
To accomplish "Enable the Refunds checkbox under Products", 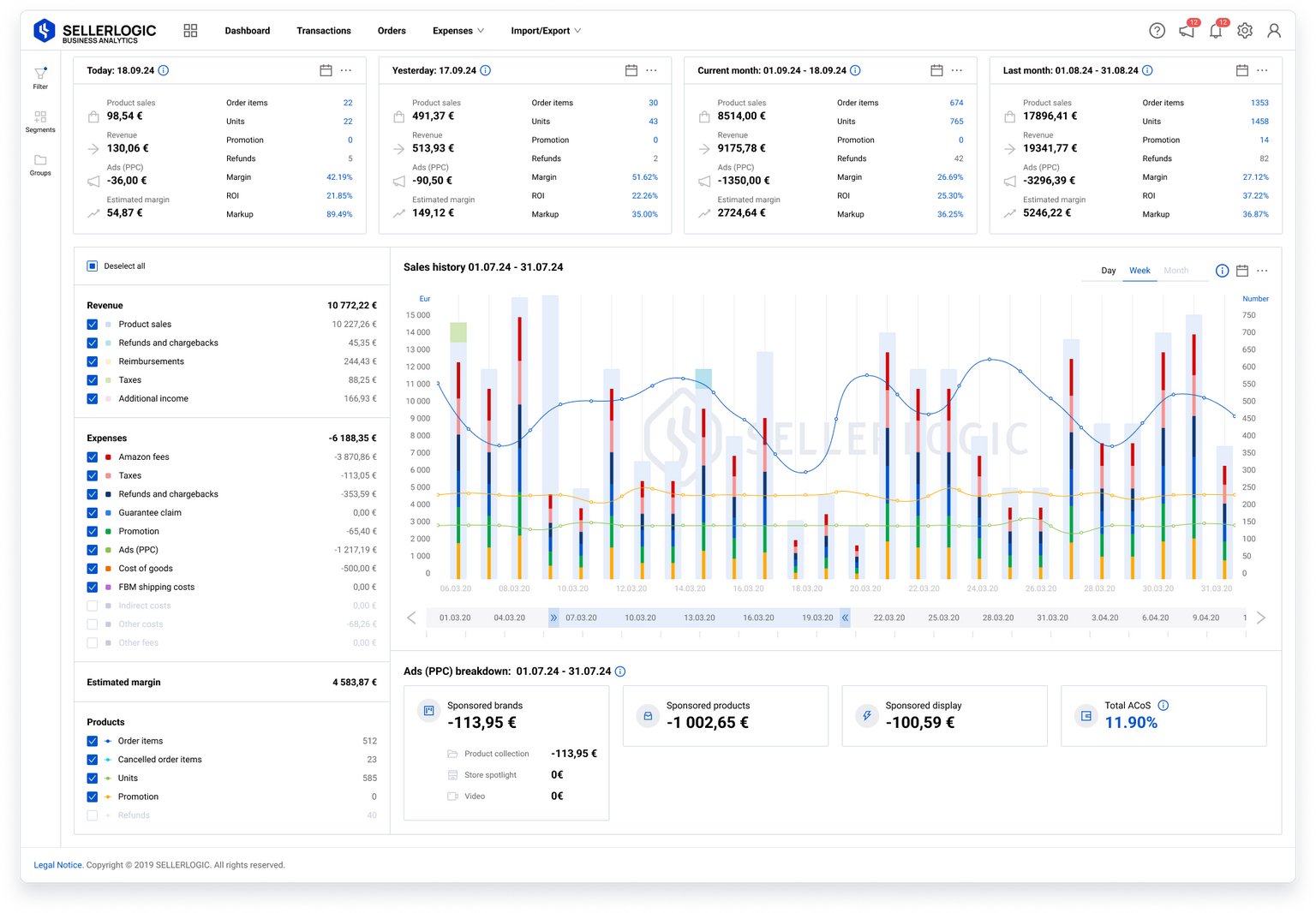I will [x=92, y=815].
